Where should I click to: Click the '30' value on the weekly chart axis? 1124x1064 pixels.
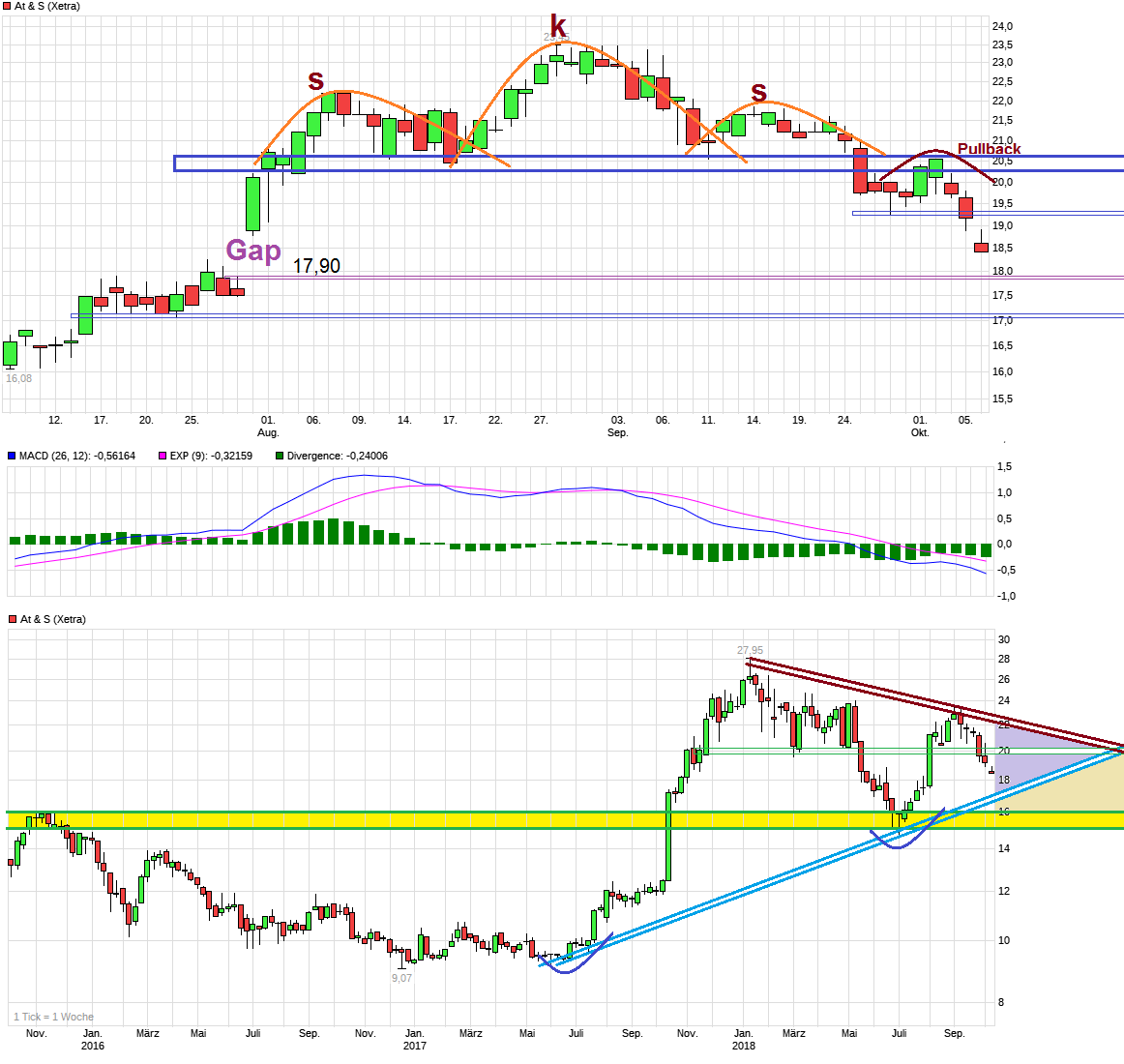click(1004, 639)
